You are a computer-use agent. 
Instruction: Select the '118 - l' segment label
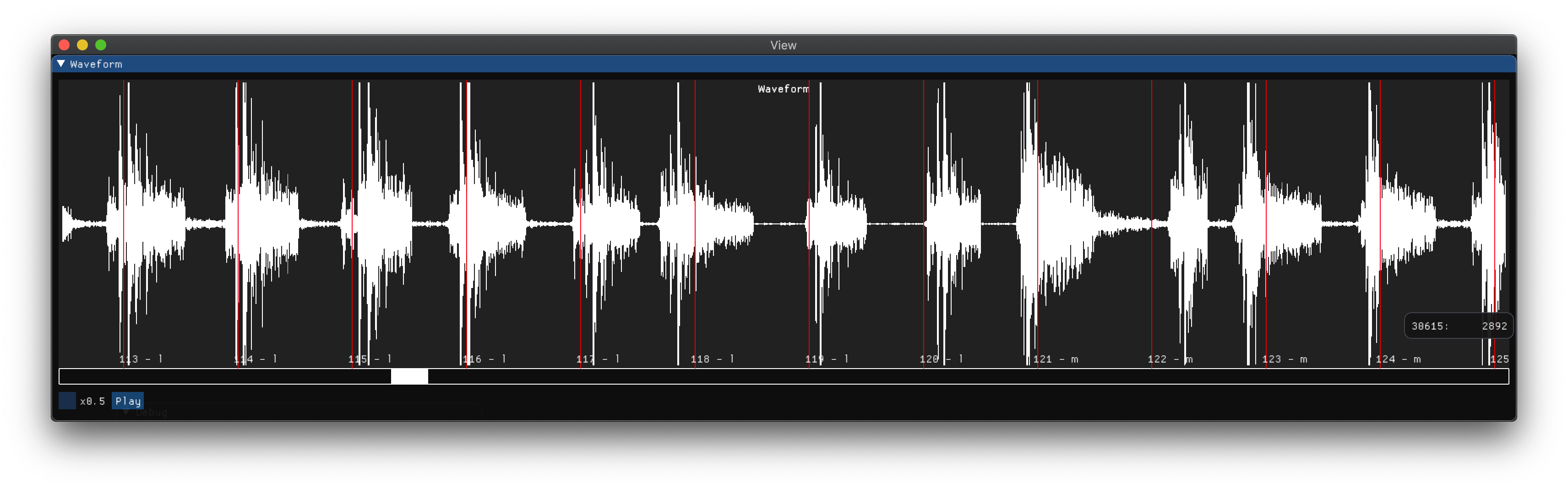pos(712,359)
